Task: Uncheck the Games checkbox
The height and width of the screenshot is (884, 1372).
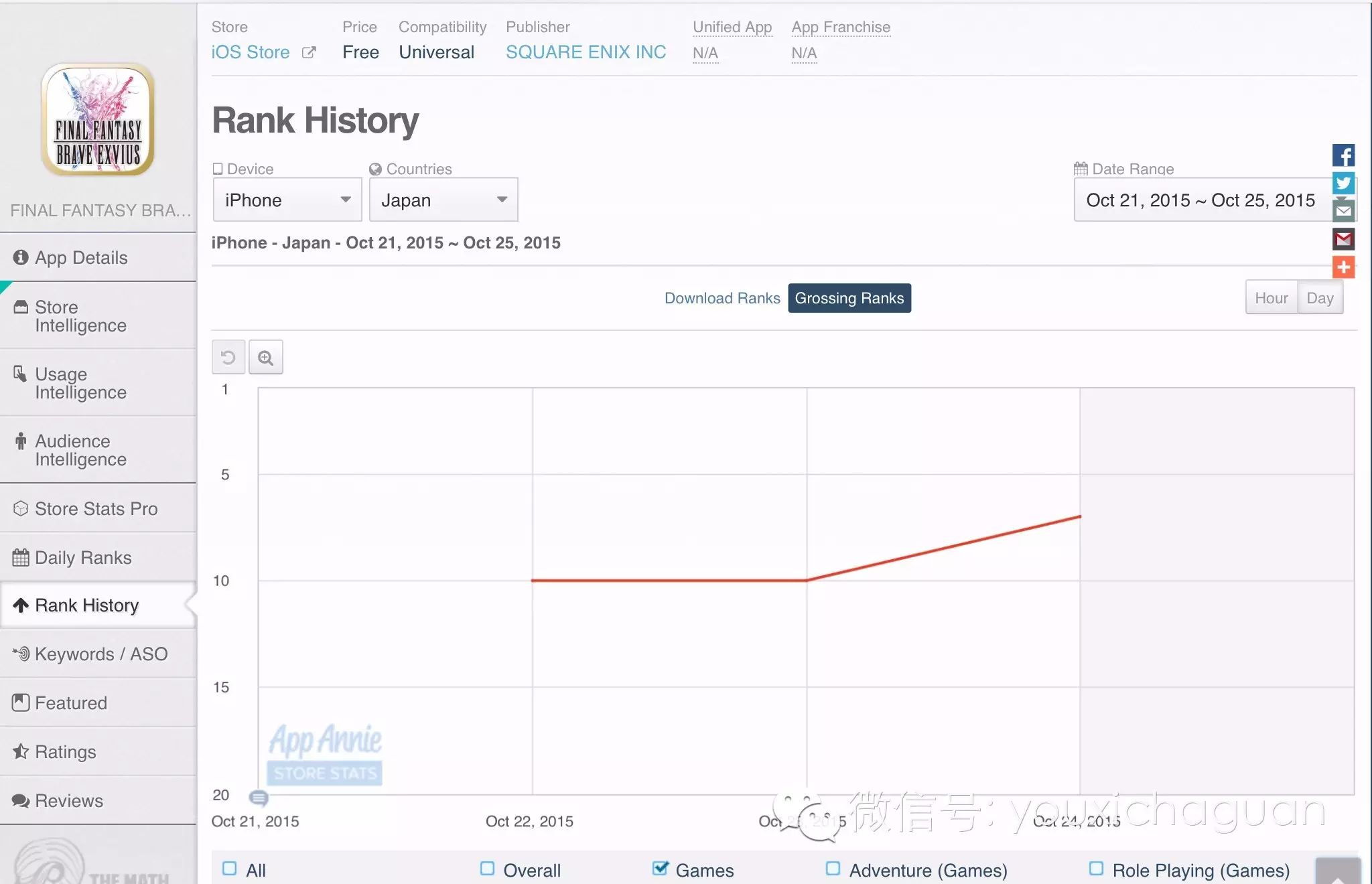Action: [660, 869]
